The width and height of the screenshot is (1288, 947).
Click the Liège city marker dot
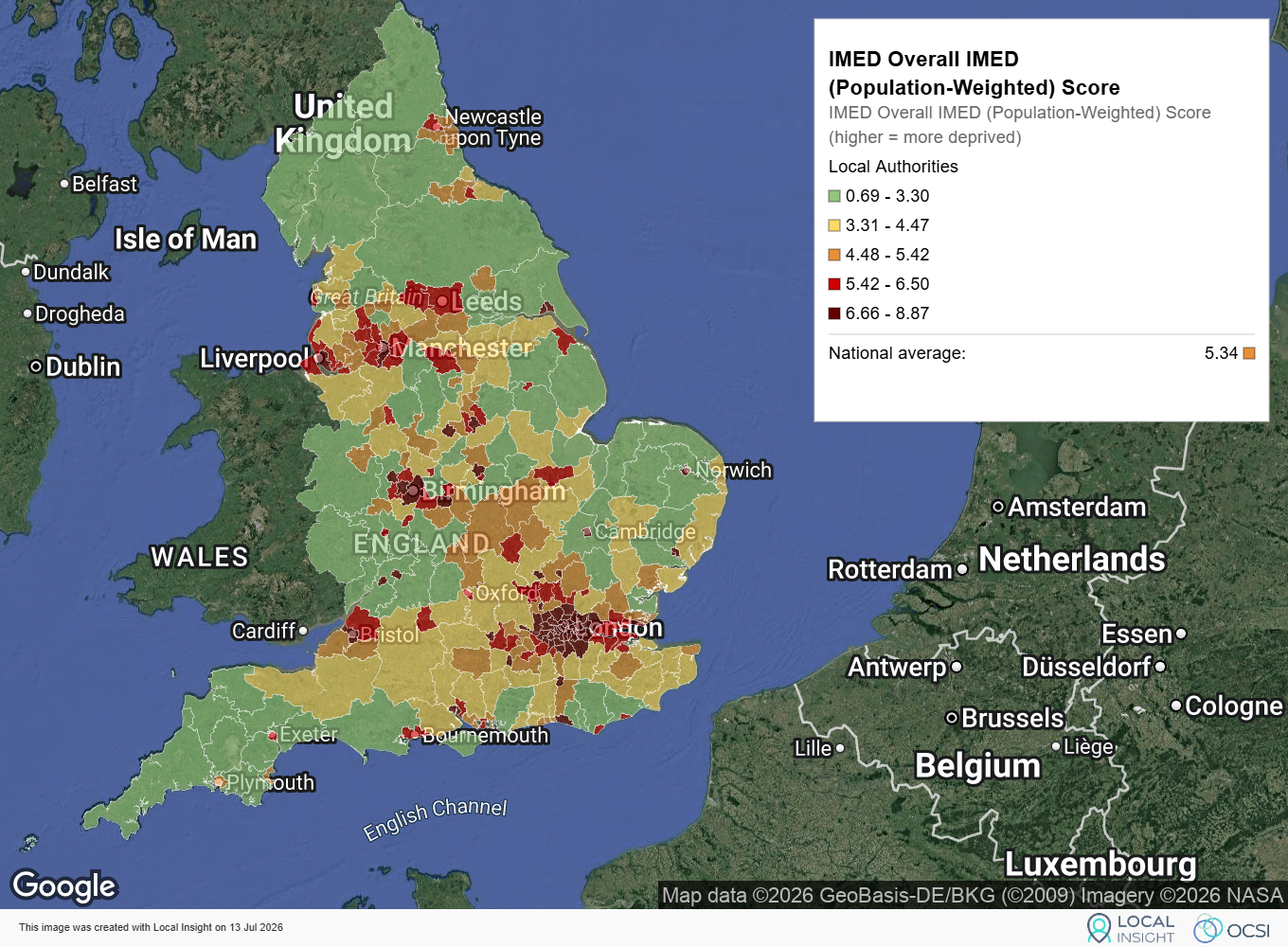click(x=1057, y=746)
